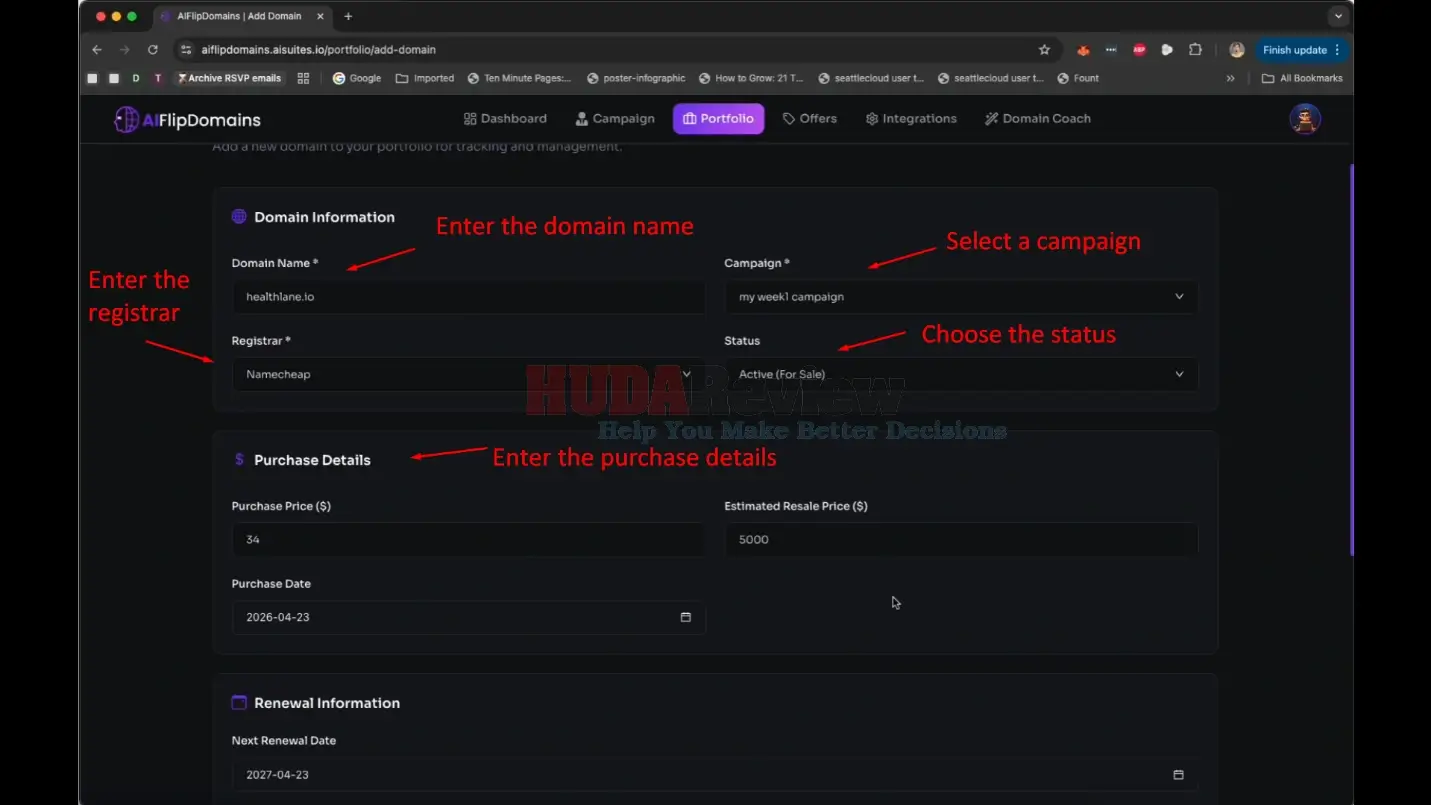Click the browser forward arrow
The width and height of the screenshot is (1431, 805).
pos(125,50)
